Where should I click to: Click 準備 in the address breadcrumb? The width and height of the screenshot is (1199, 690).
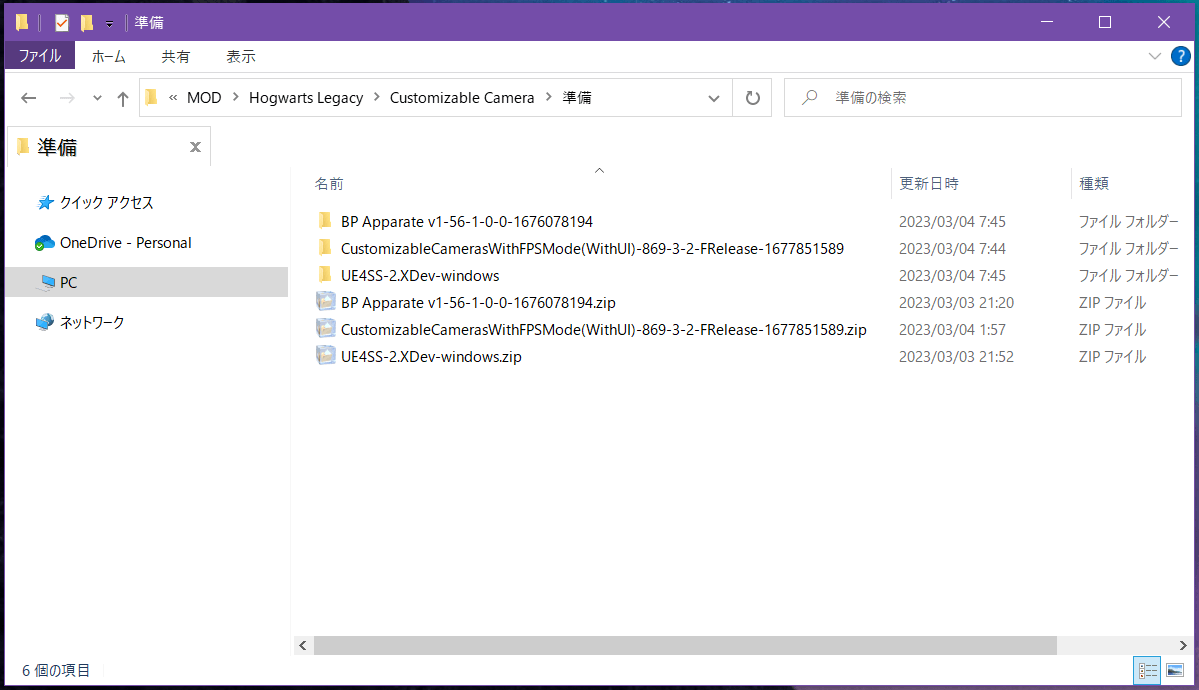pos(577,98)
